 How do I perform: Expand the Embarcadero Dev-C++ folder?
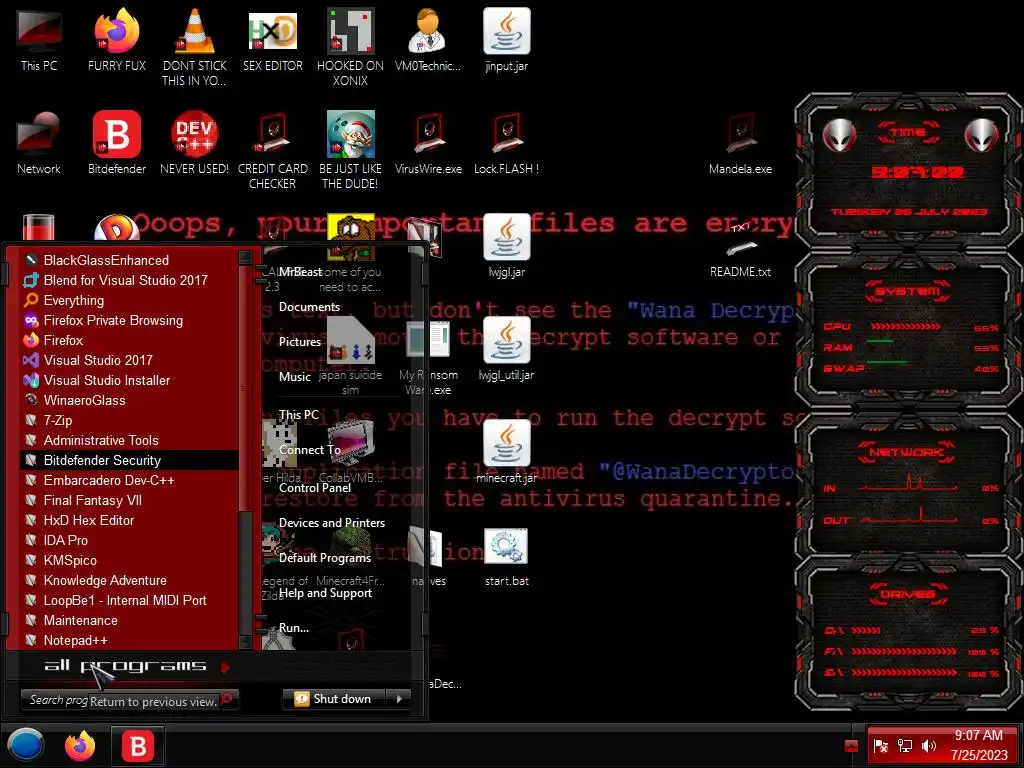[x=129, y=480]
